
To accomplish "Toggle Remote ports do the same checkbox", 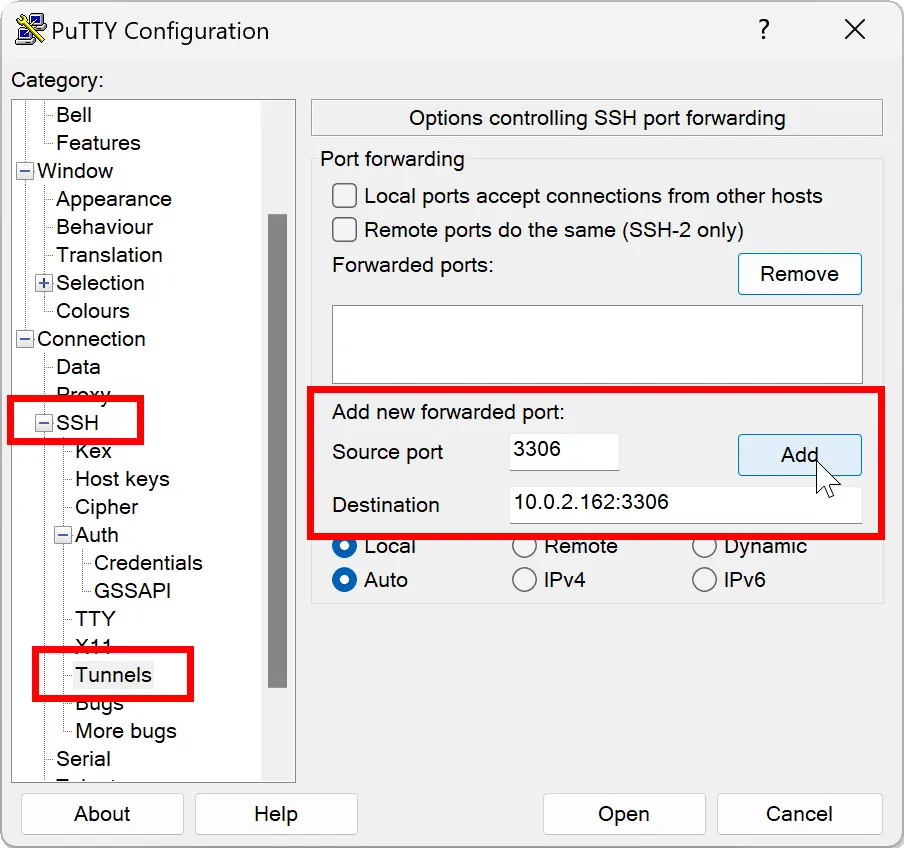I will [x=345, y=230].
